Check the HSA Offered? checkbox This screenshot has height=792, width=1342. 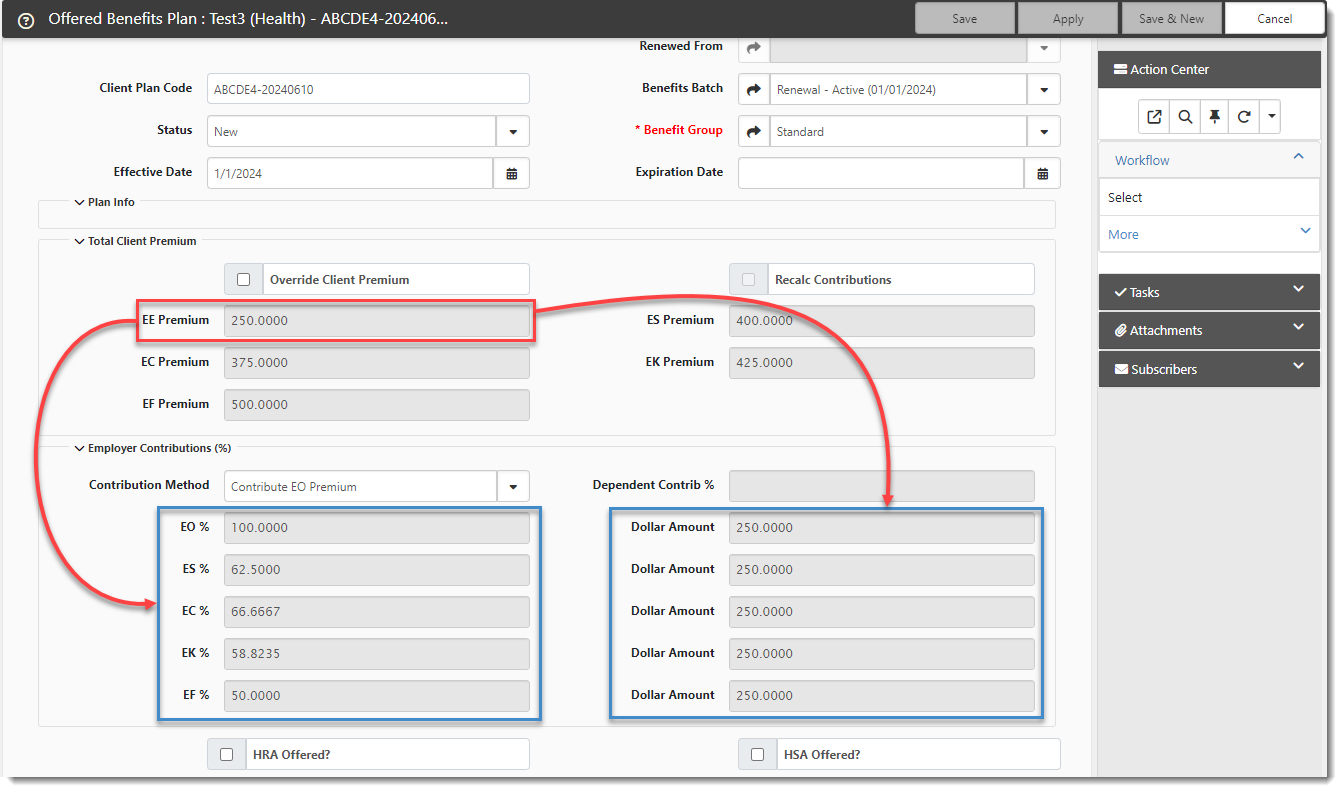[757, 755]
